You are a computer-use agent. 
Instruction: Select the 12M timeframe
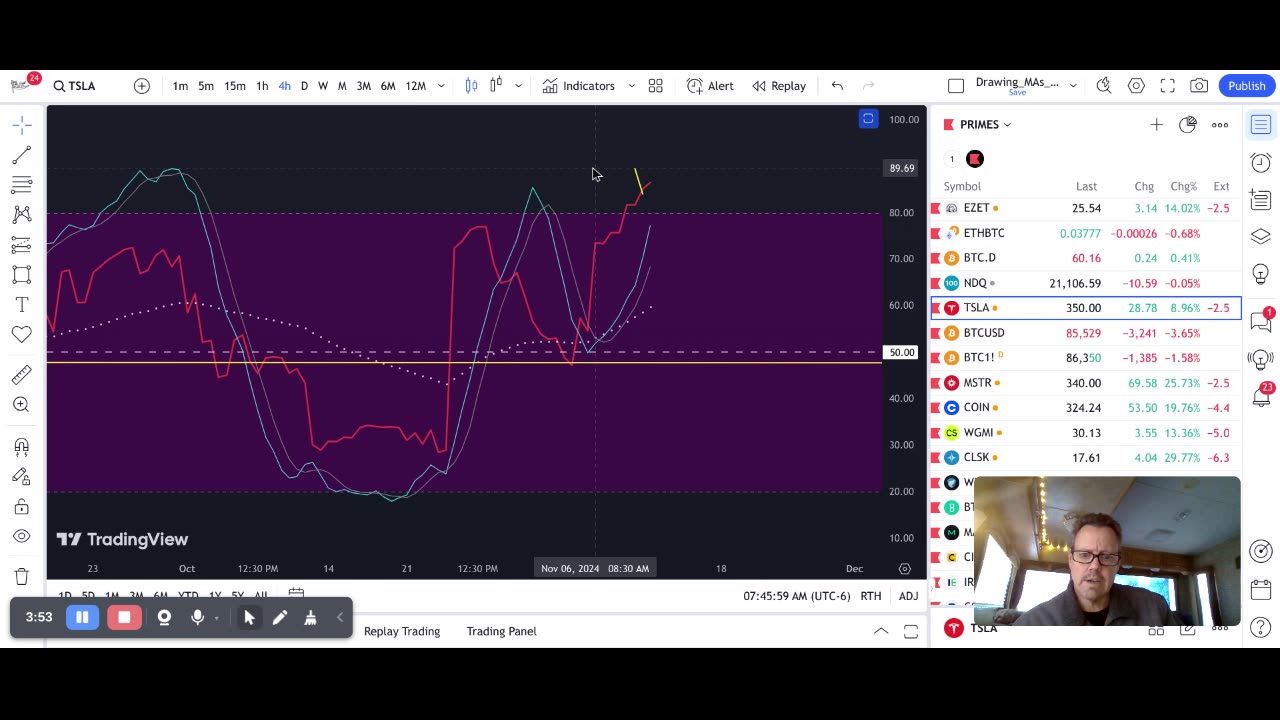click(415, 86)
